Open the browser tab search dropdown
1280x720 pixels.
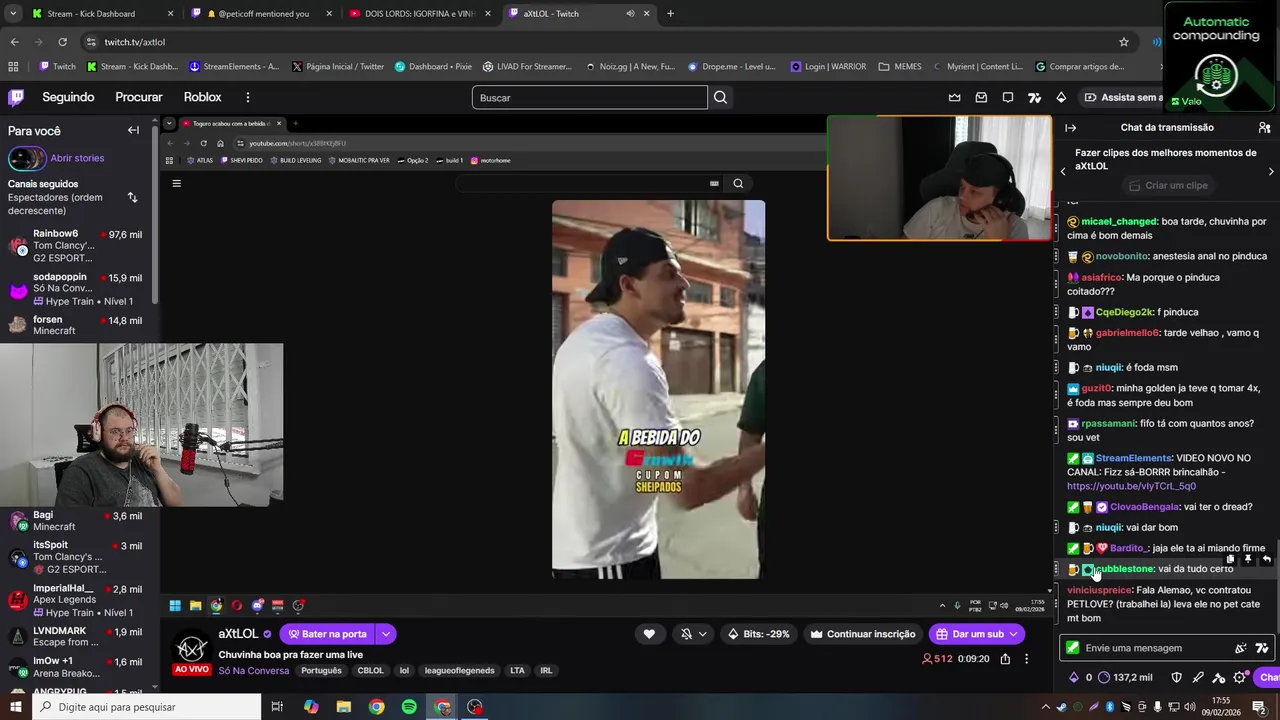click(x=13, y=14)
